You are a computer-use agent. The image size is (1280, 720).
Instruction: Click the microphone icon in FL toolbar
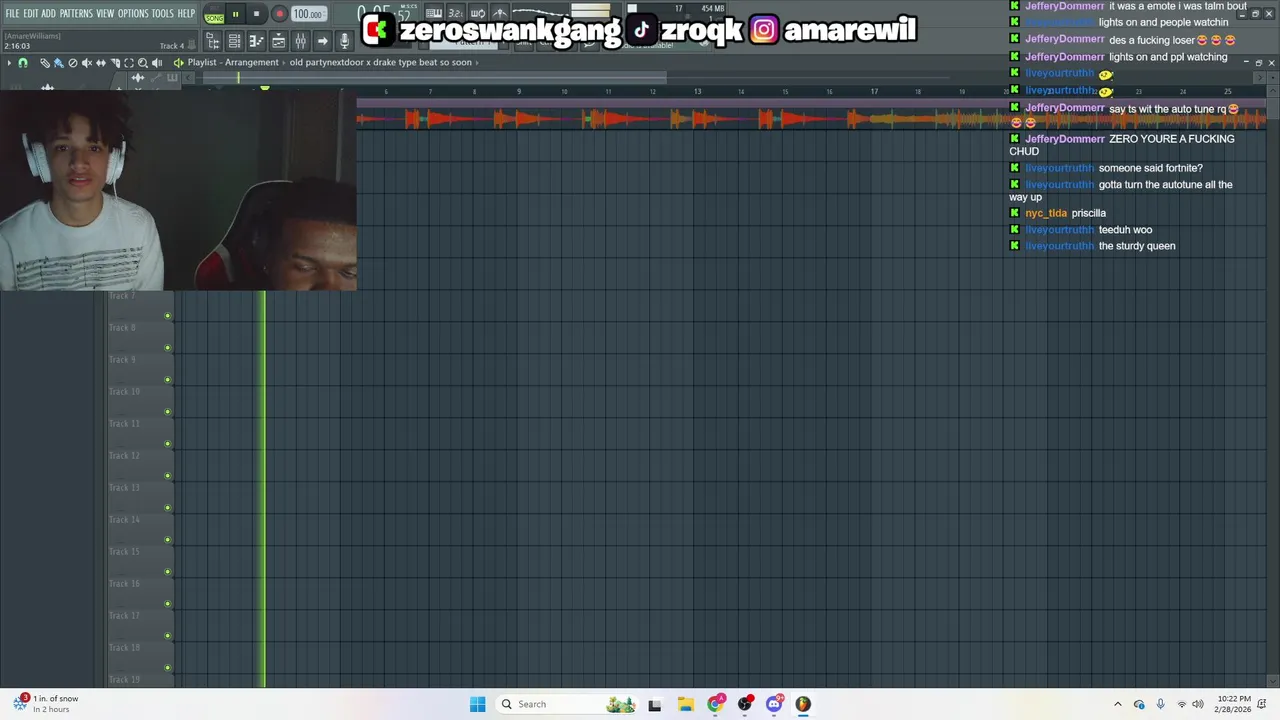pos(344,41)
